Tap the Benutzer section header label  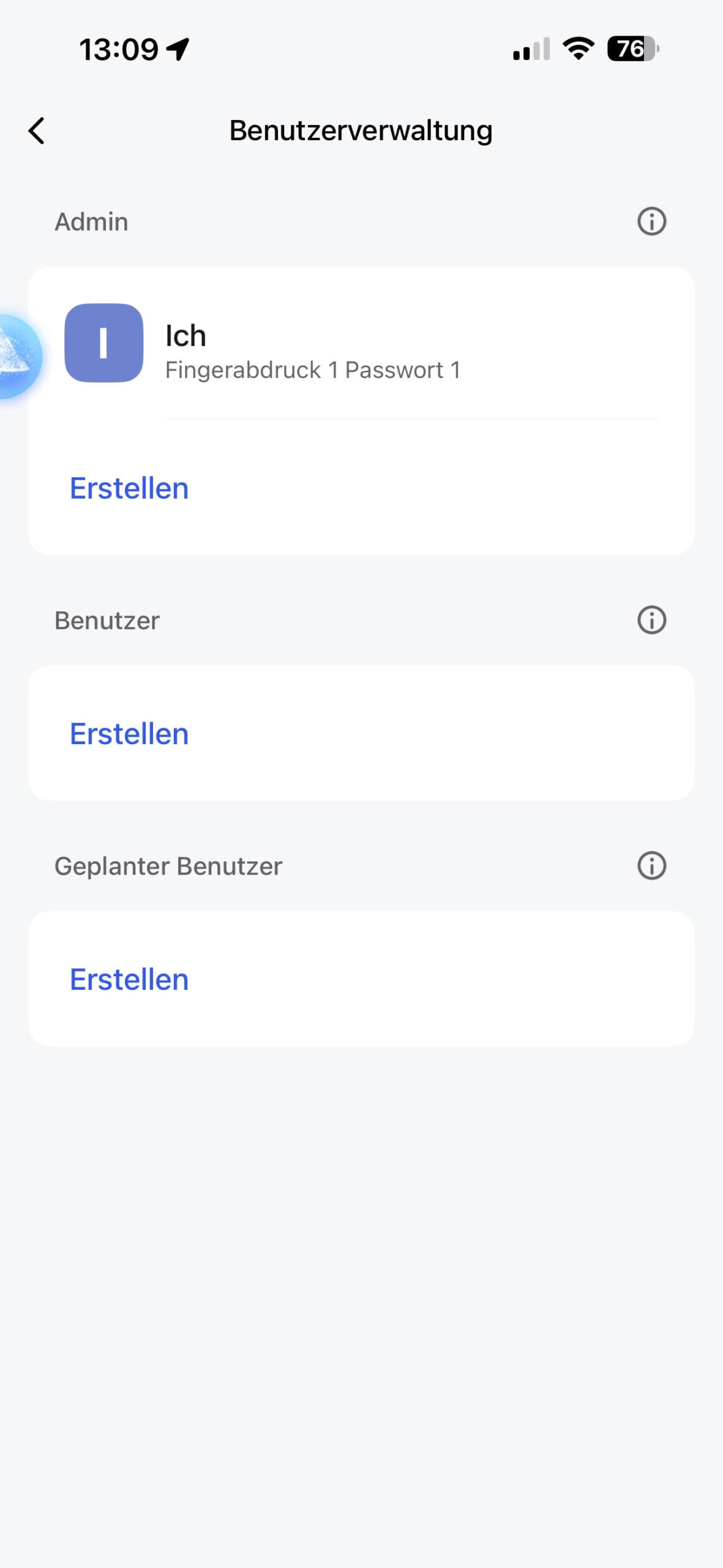[107, 620]
